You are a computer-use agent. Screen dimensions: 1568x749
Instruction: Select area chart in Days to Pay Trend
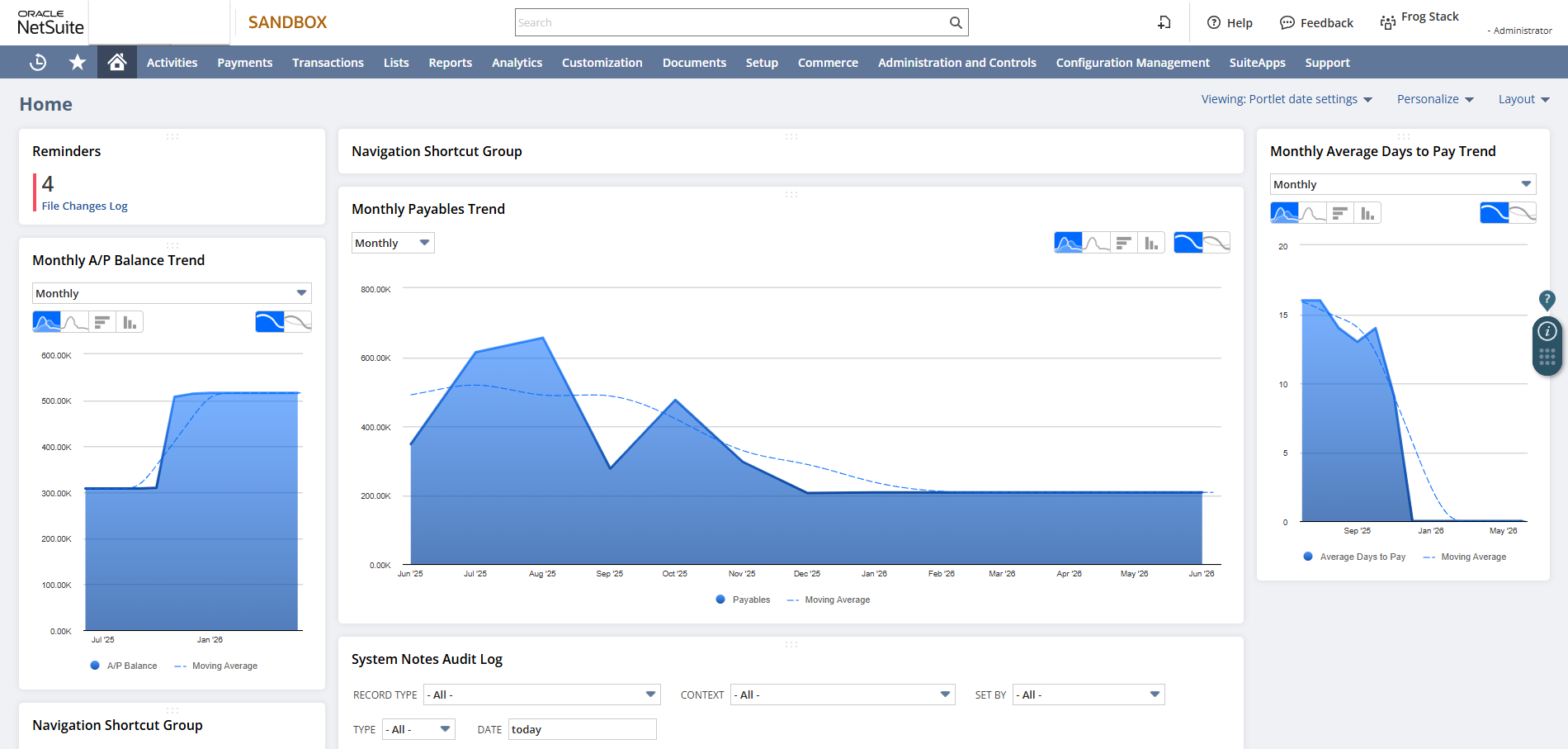(x=1284, y=213)
